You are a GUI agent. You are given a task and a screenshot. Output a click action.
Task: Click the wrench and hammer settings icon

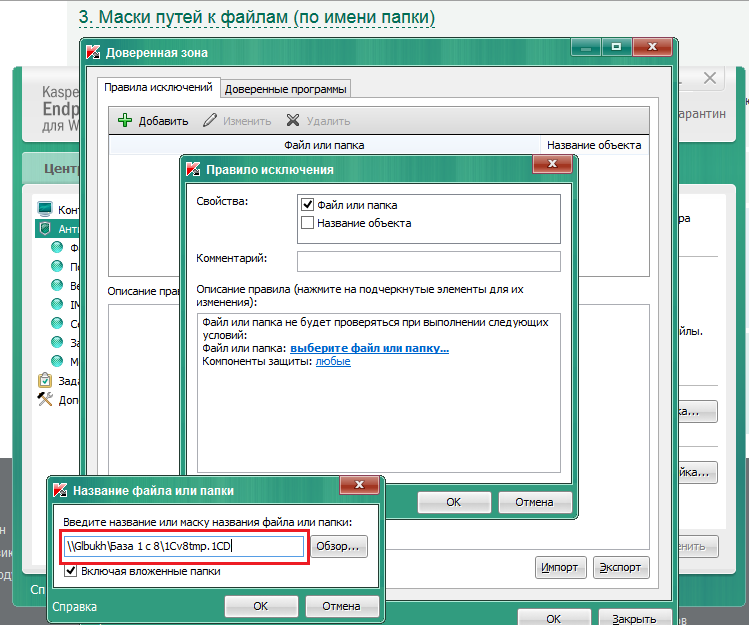point(45,399)
